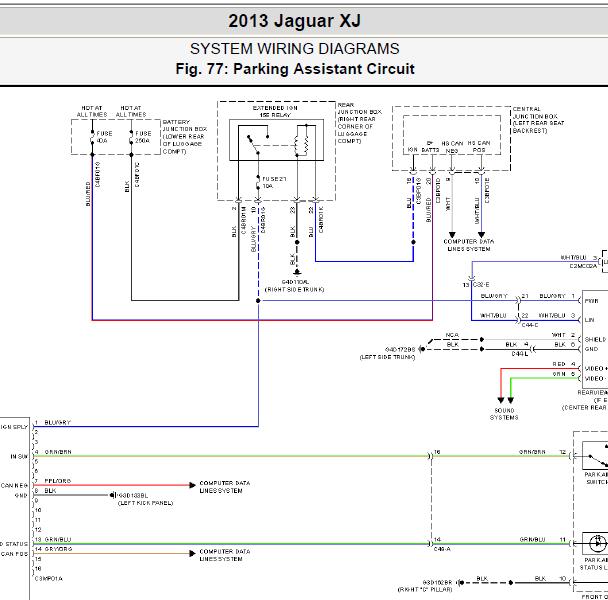Click the 'IN SW' pin label
Viewport: 608px width, 600px height.
pyautogui.click(x=19, y=456)
